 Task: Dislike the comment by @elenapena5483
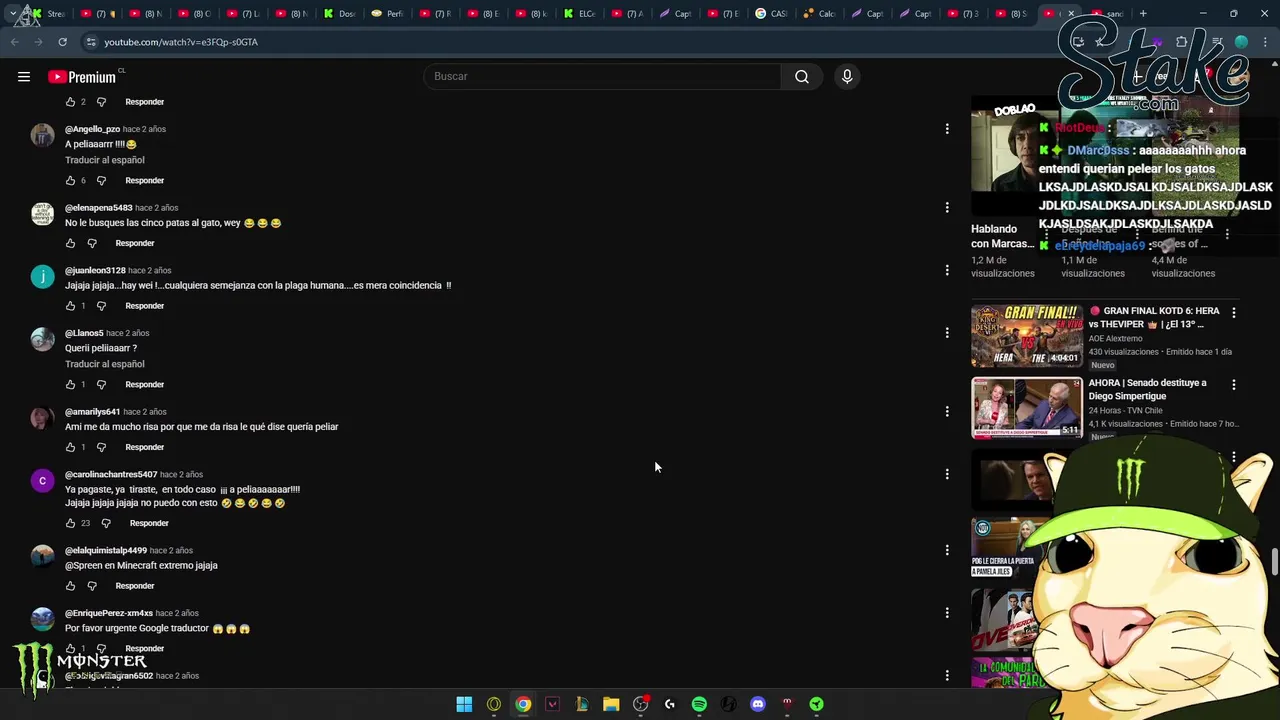[x=91, y=243]
